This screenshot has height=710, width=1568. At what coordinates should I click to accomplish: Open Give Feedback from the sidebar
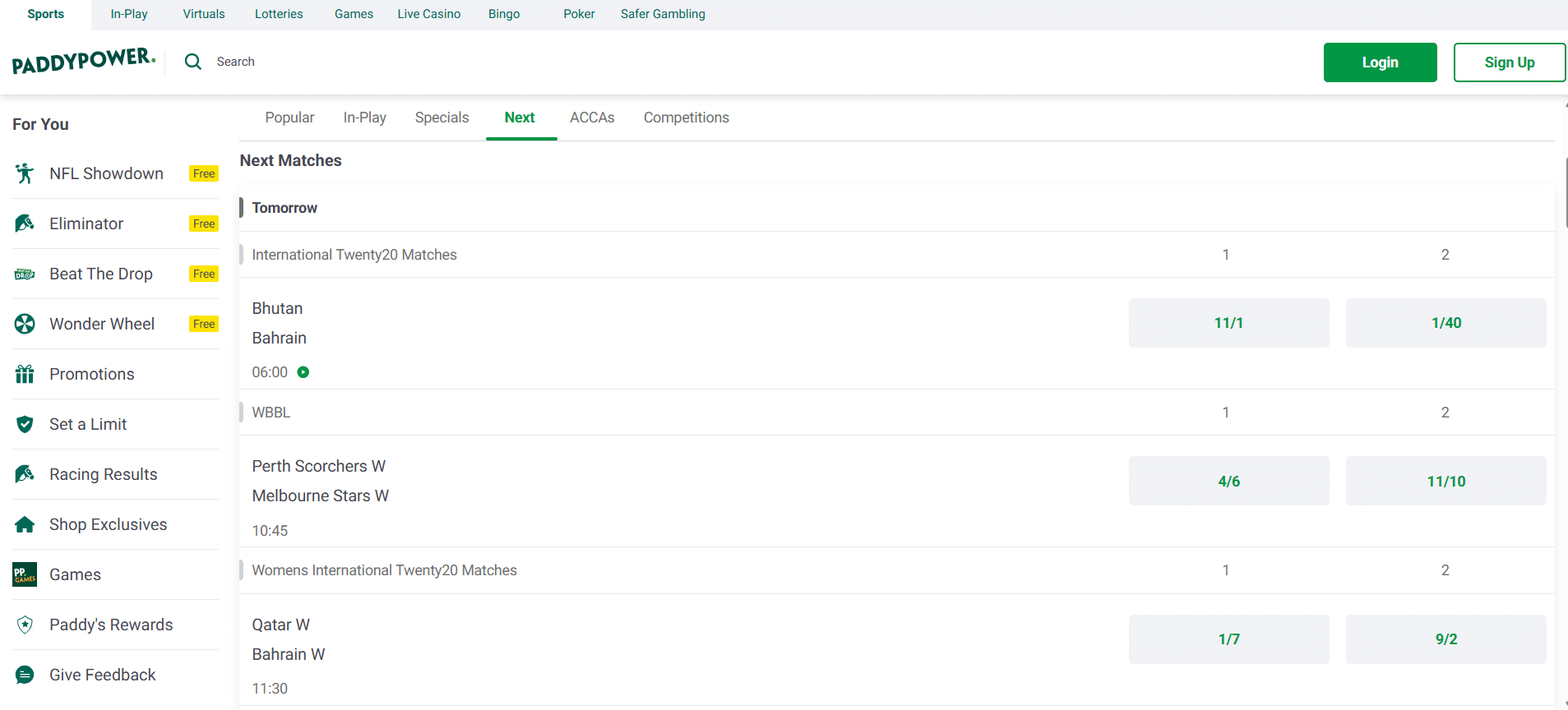pos(102,675)
